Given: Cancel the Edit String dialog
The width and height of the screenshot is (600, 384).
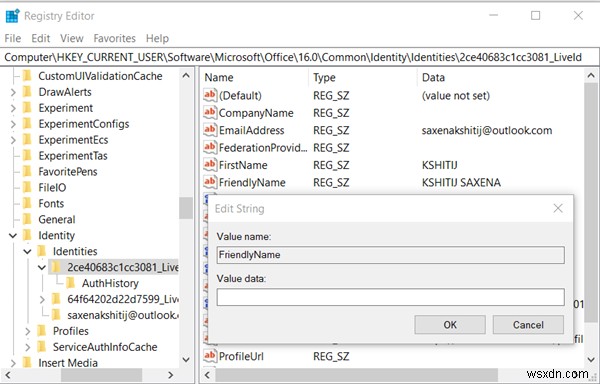Looking at the screenshot, I should coord(528,325).
